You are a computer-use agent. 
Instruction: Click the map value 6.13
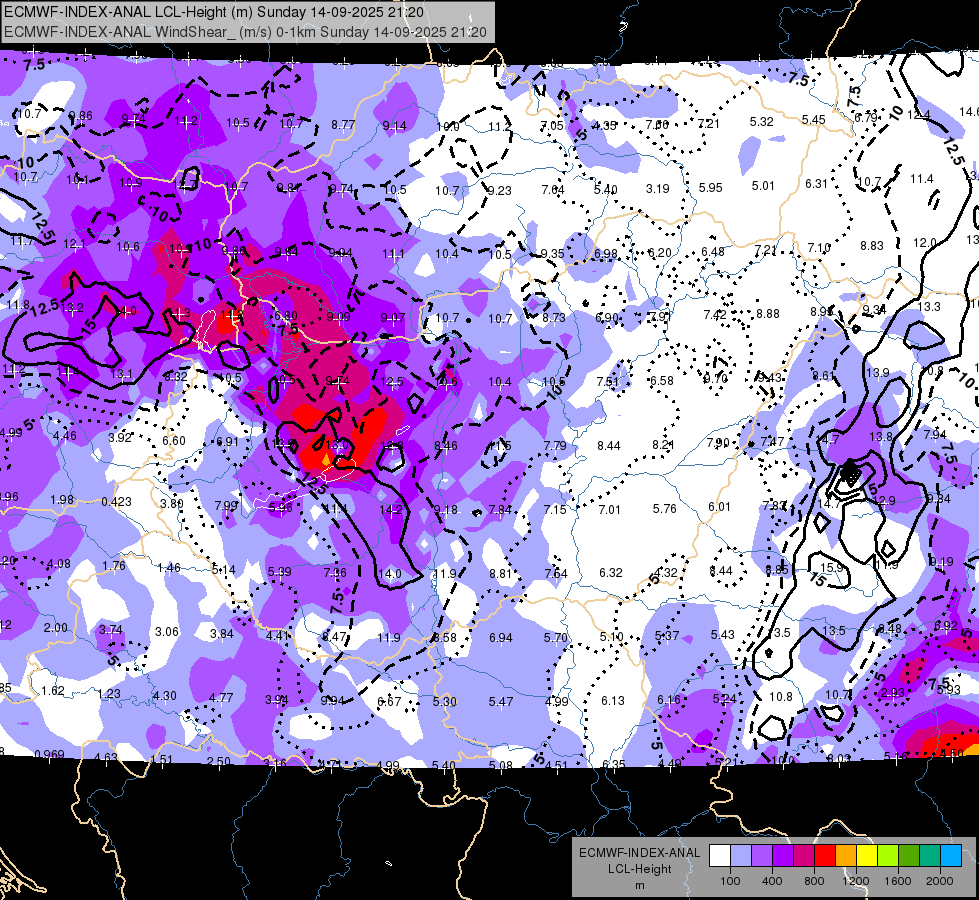(612, 701)
